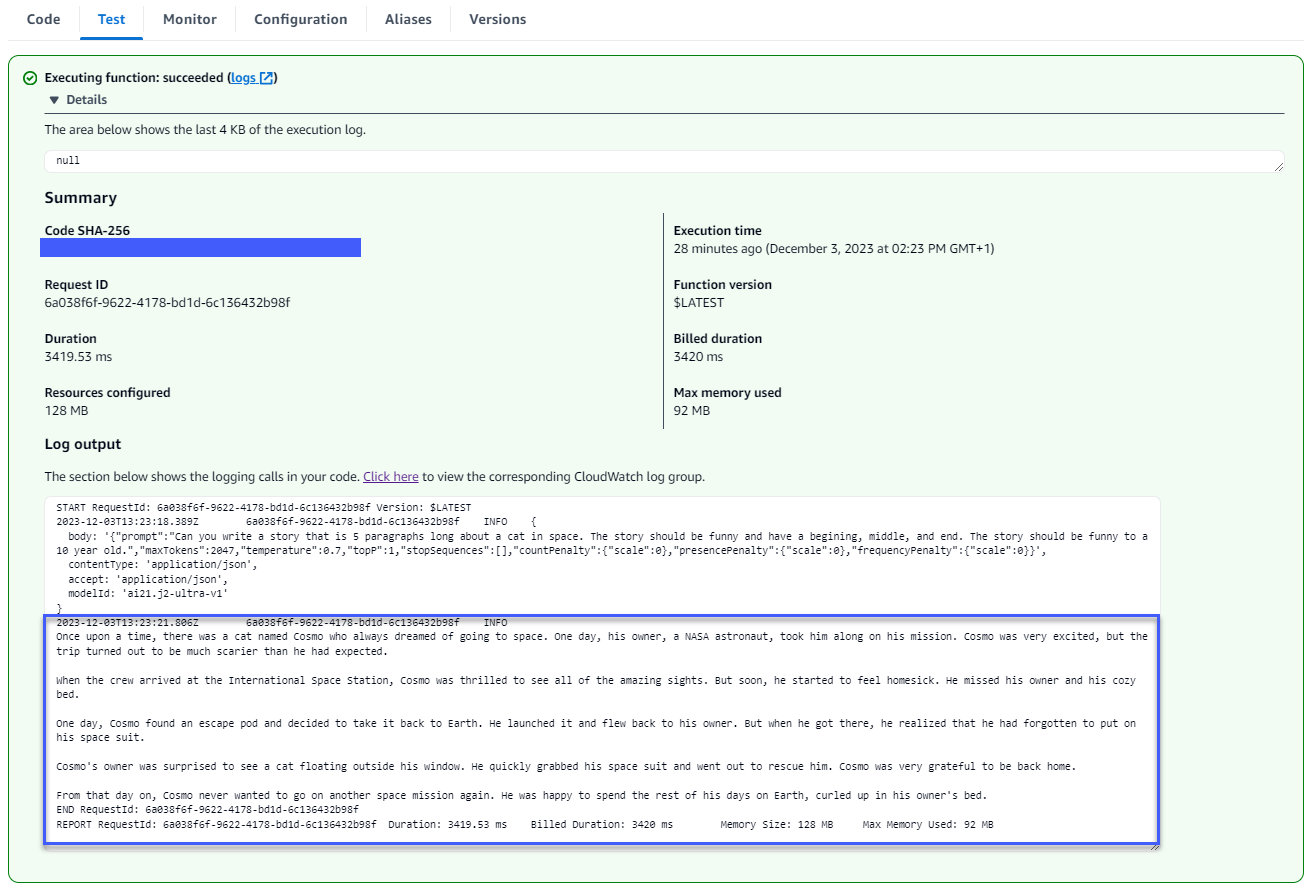The width and height of the screenshot is (1313, 892).
Task: Open the Aliases tab
Action: [408, 19]
